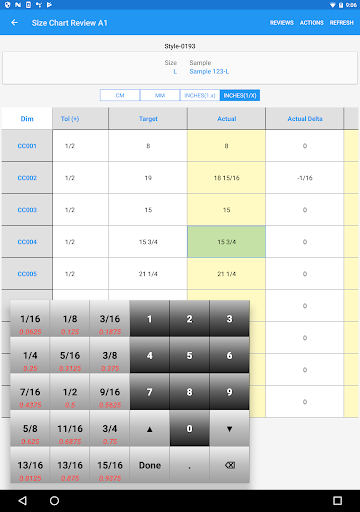Tap Android back triangle button
The width and height of the screenshot is (360, 512).
pos(22,501)
